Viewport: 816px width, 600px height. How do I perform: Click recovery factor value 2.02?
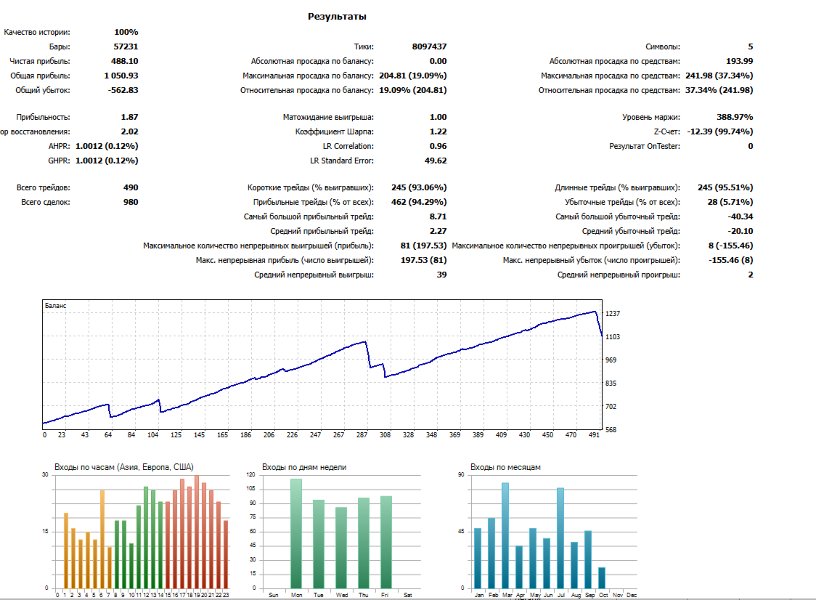pyautogui.click(x=130, y=132)
